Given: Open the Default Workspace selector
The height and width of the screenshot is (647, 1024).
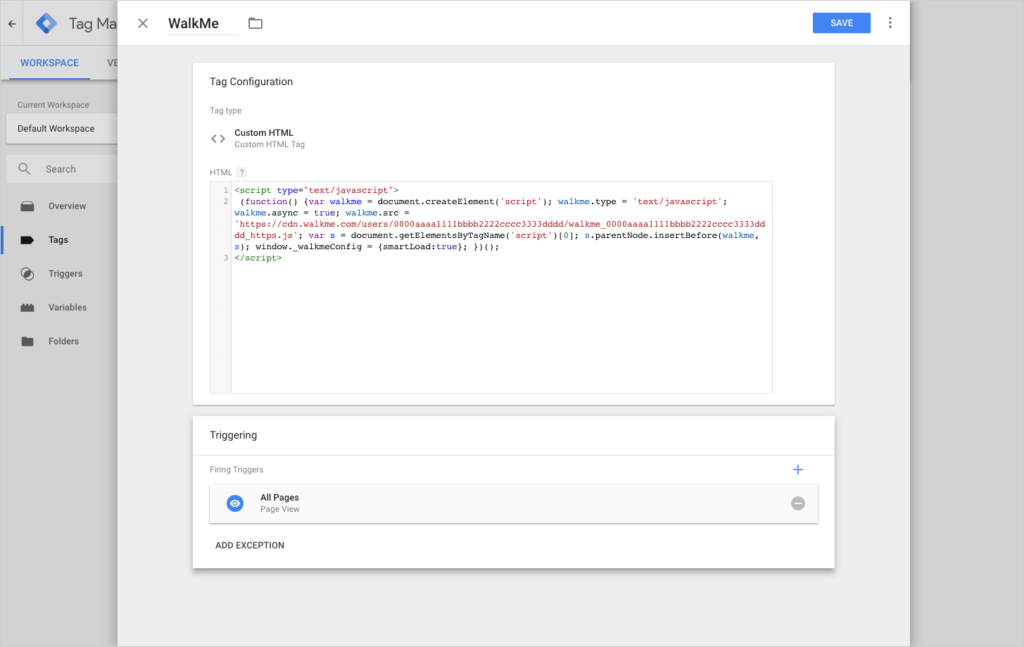Looking at the screenshot, I should pos(55,128).
